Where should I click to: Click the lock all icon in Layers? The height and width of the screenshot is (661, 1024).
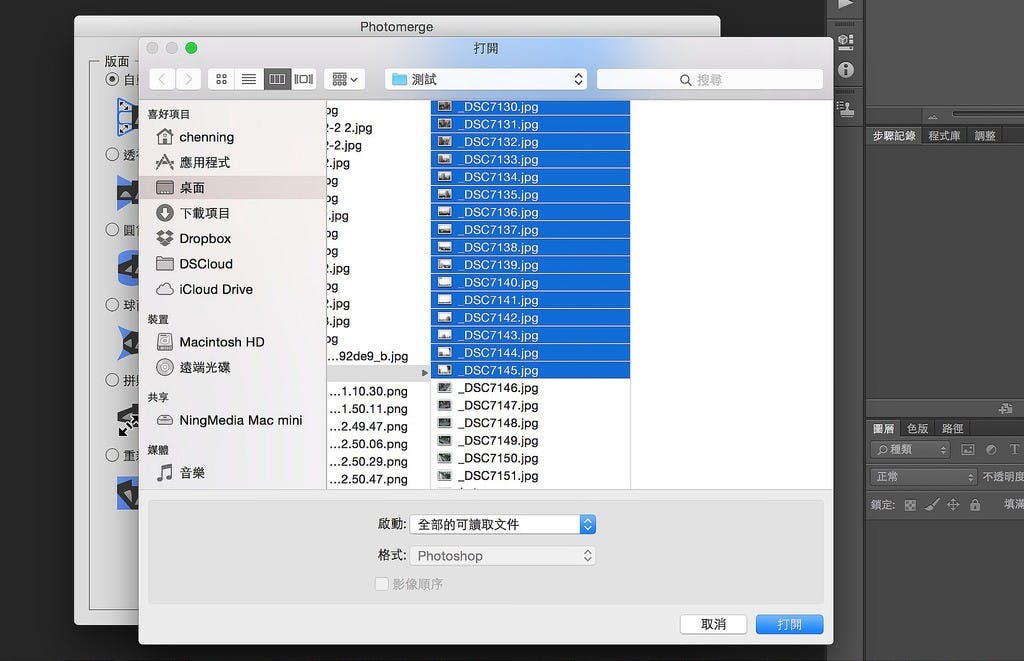tap(976, 505)
